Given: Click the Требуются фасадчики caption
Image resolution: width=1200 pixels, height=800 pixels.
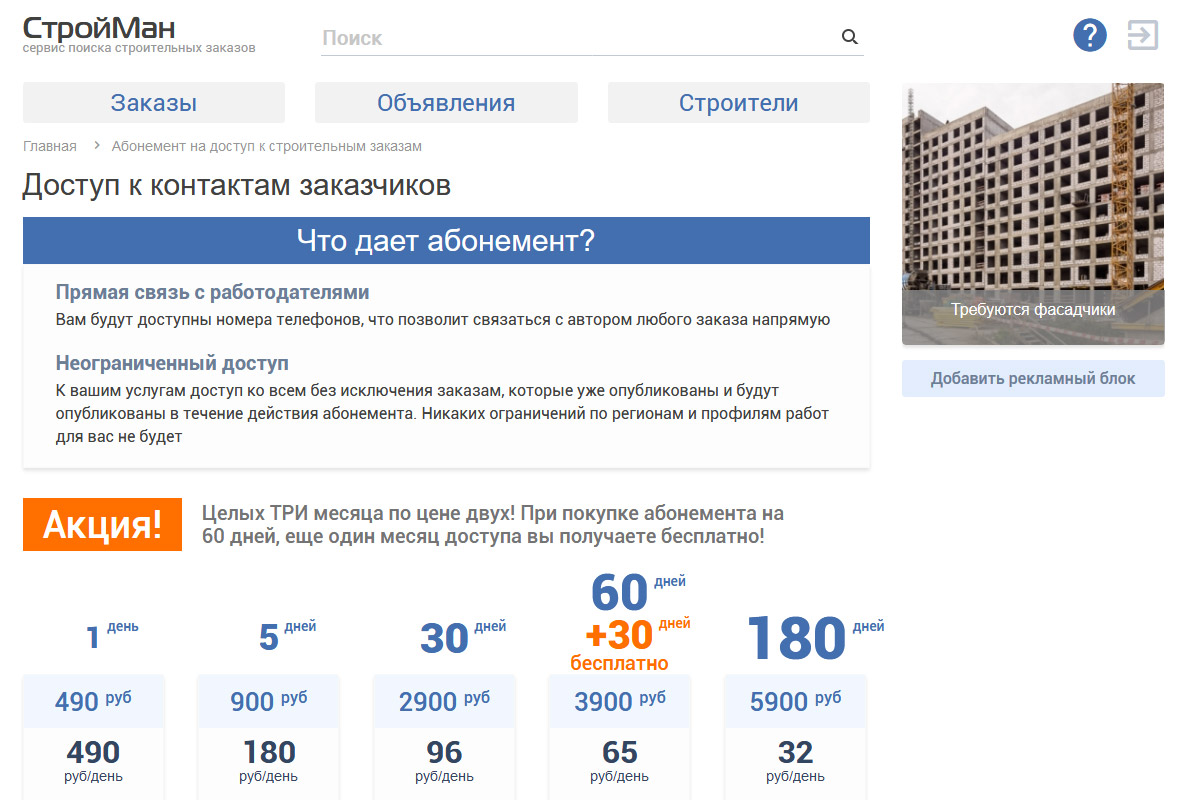Looking at the screenshot, I should point(1033,310).
